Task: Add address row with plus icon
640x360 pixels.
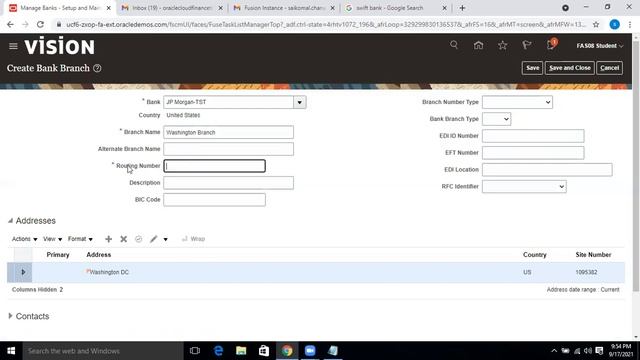Action: pyautogui.click(x=108, y=239)
